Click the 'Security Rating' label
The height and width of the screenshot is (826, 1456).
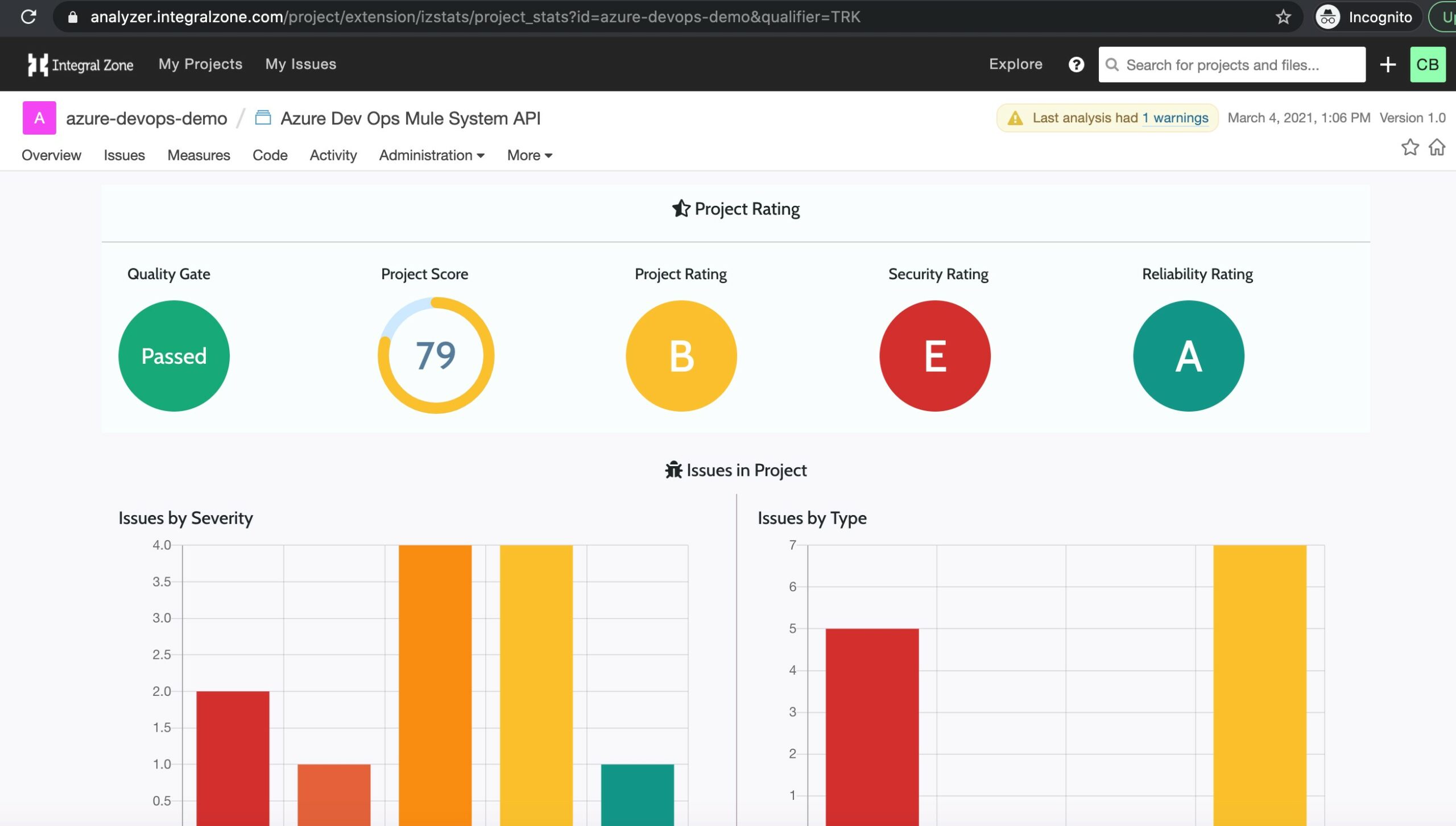click(x=938, y=274)
